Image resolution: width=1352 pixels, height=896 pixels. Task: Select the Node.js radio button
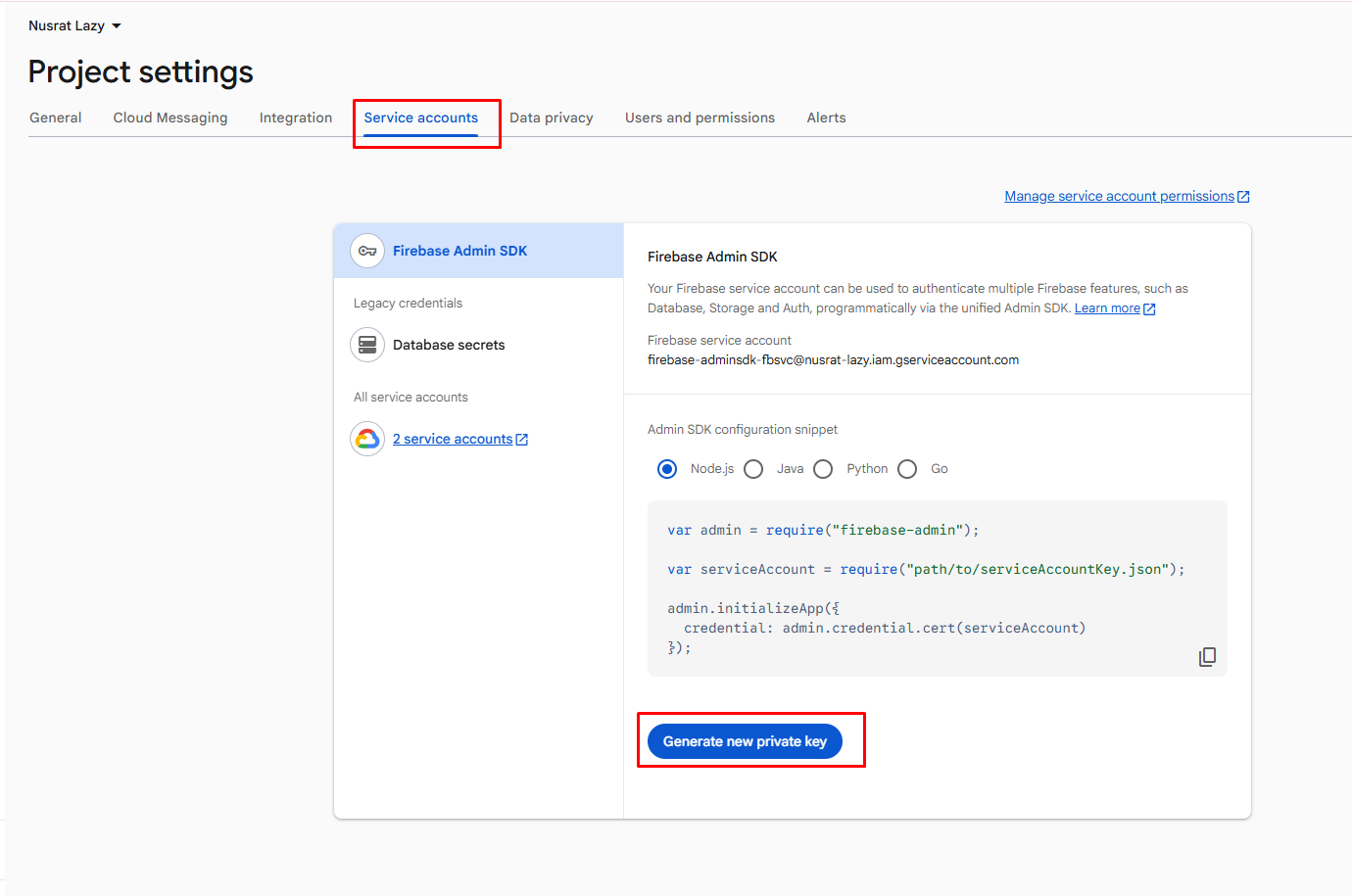pos(667,469)
